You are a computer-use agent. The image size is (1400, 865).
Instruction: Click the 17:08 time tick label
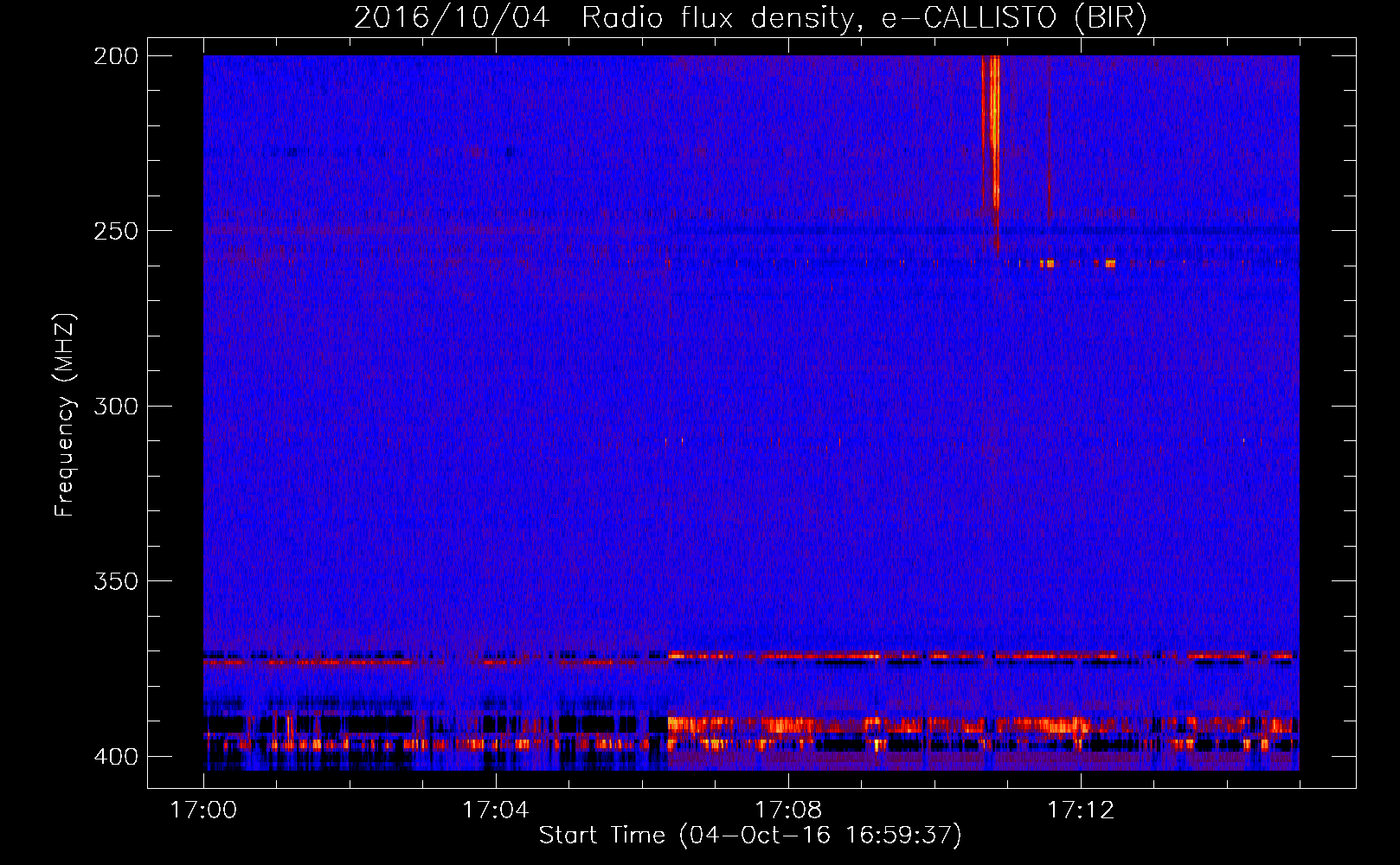(788, 810)
